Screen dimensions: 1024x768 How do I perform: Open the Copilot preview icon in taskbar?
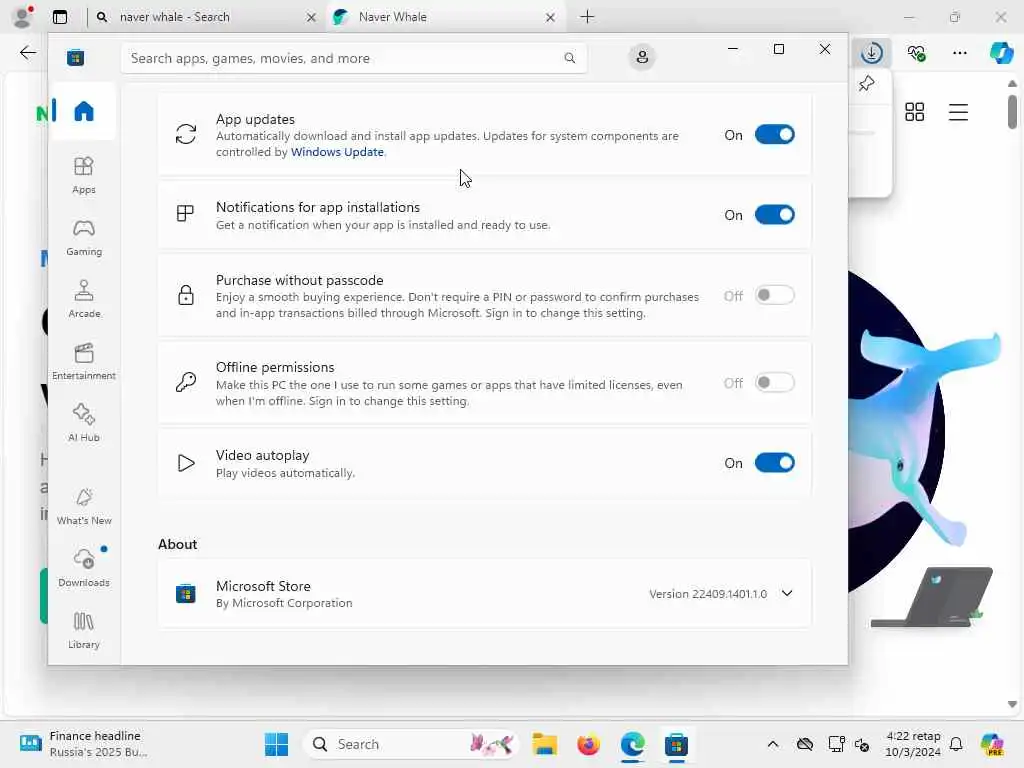[991, 744]
